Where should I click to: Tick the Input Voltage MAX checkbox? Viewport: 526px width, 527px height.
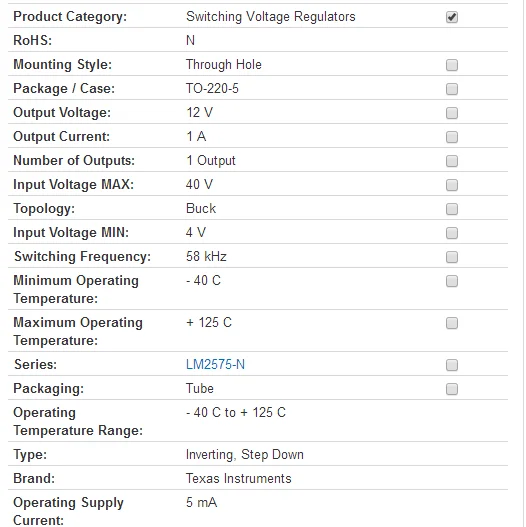[453, 185]
